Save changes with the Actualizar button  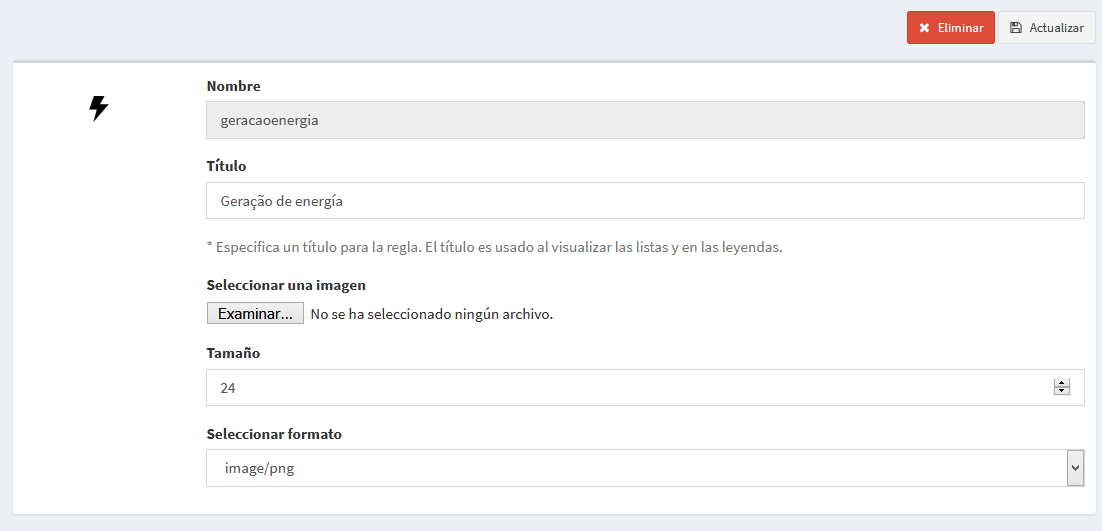point(1046,27)
